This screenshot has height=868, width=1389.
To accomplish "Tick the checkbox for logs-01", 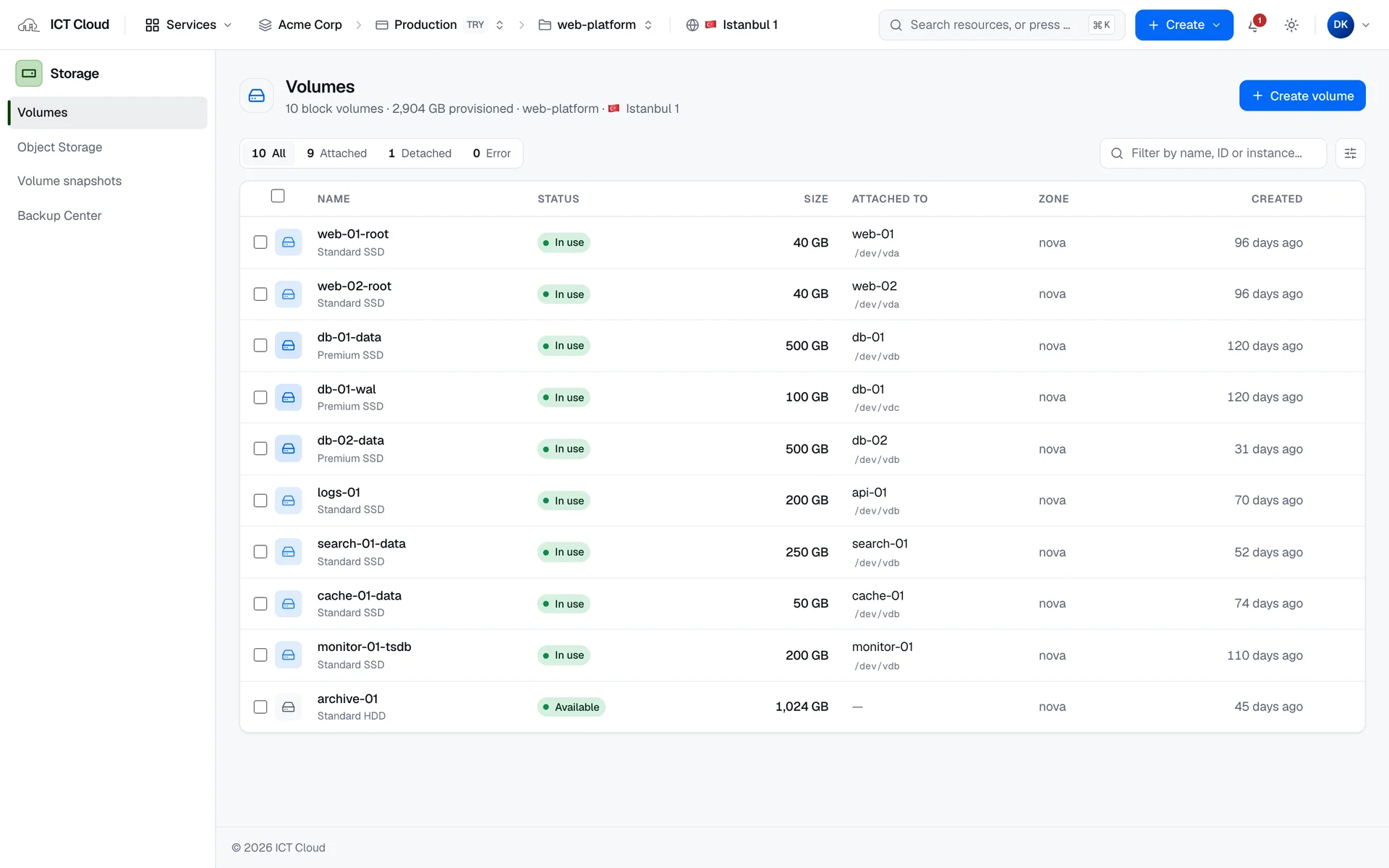I will coord(260,501).
